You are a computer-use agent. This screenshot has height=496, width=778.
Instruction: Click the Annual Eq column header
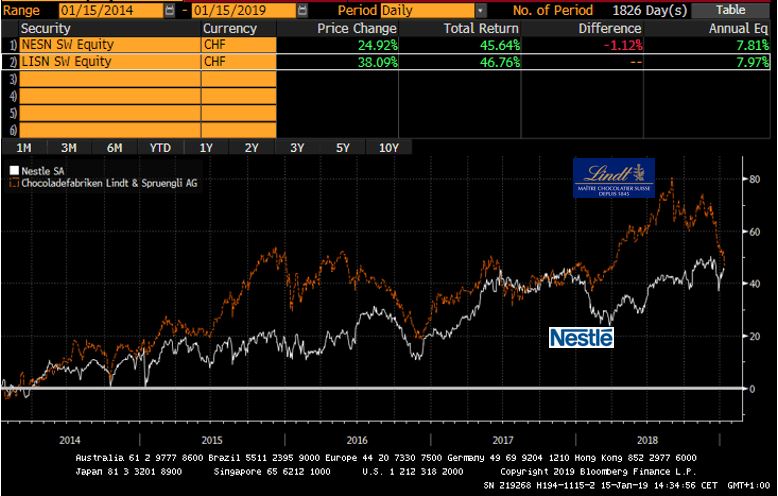pyautogui.click(x=738, y=28)
